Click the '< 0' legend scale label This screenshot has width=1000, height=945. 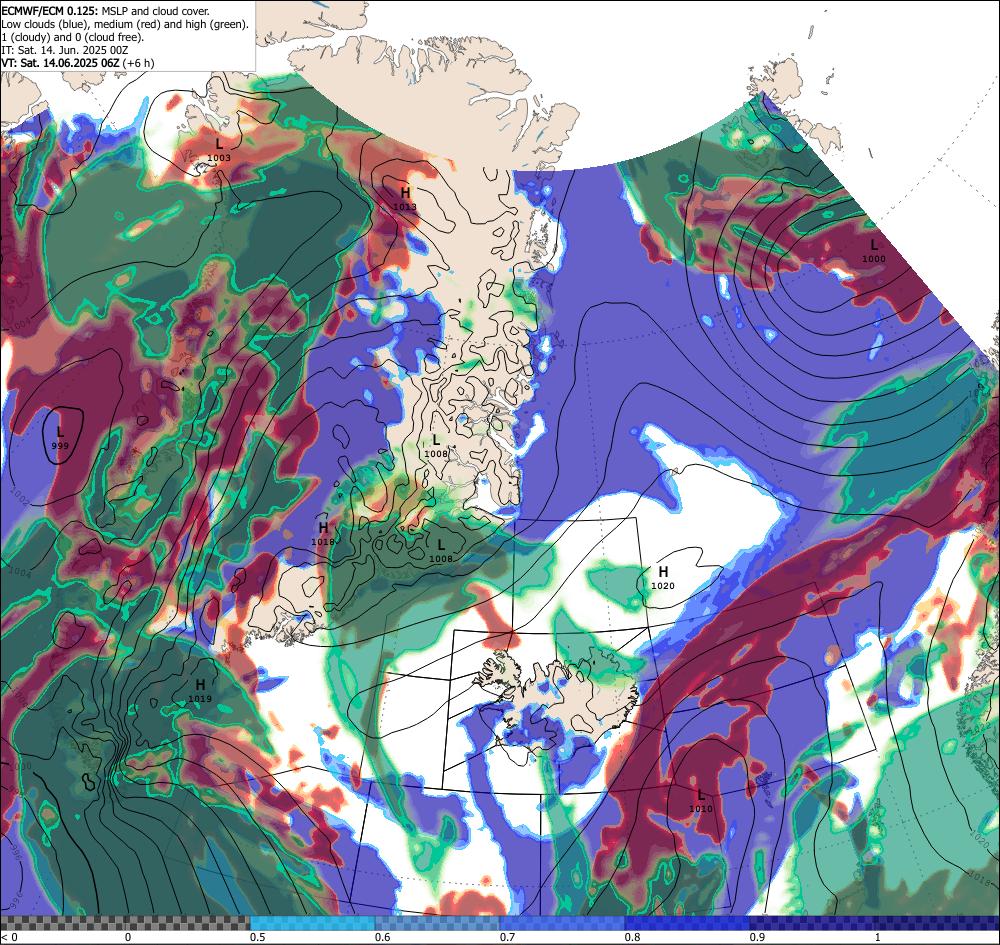[x=8, y=937]
